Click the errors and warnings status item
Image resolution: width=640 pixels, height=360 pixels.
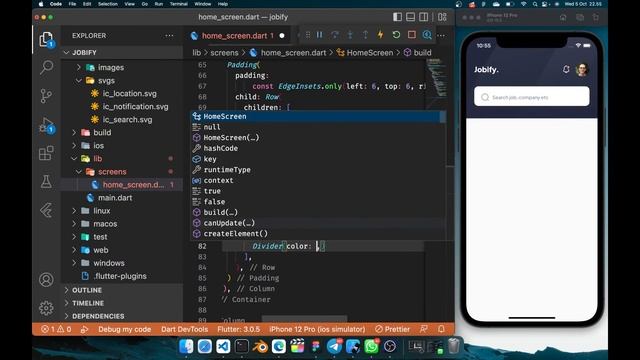pyautogui.click(x=56, y=329)
